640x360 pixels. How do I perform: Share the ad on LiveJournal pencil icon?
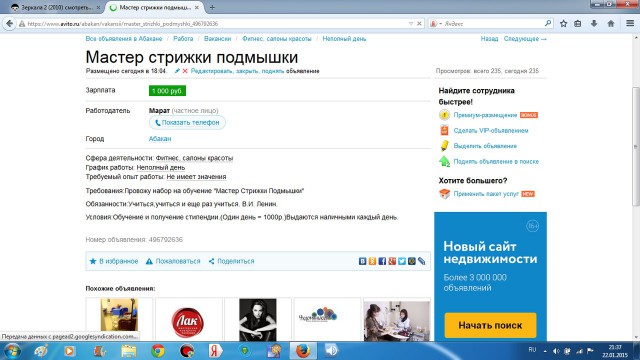tap(422, 261)
